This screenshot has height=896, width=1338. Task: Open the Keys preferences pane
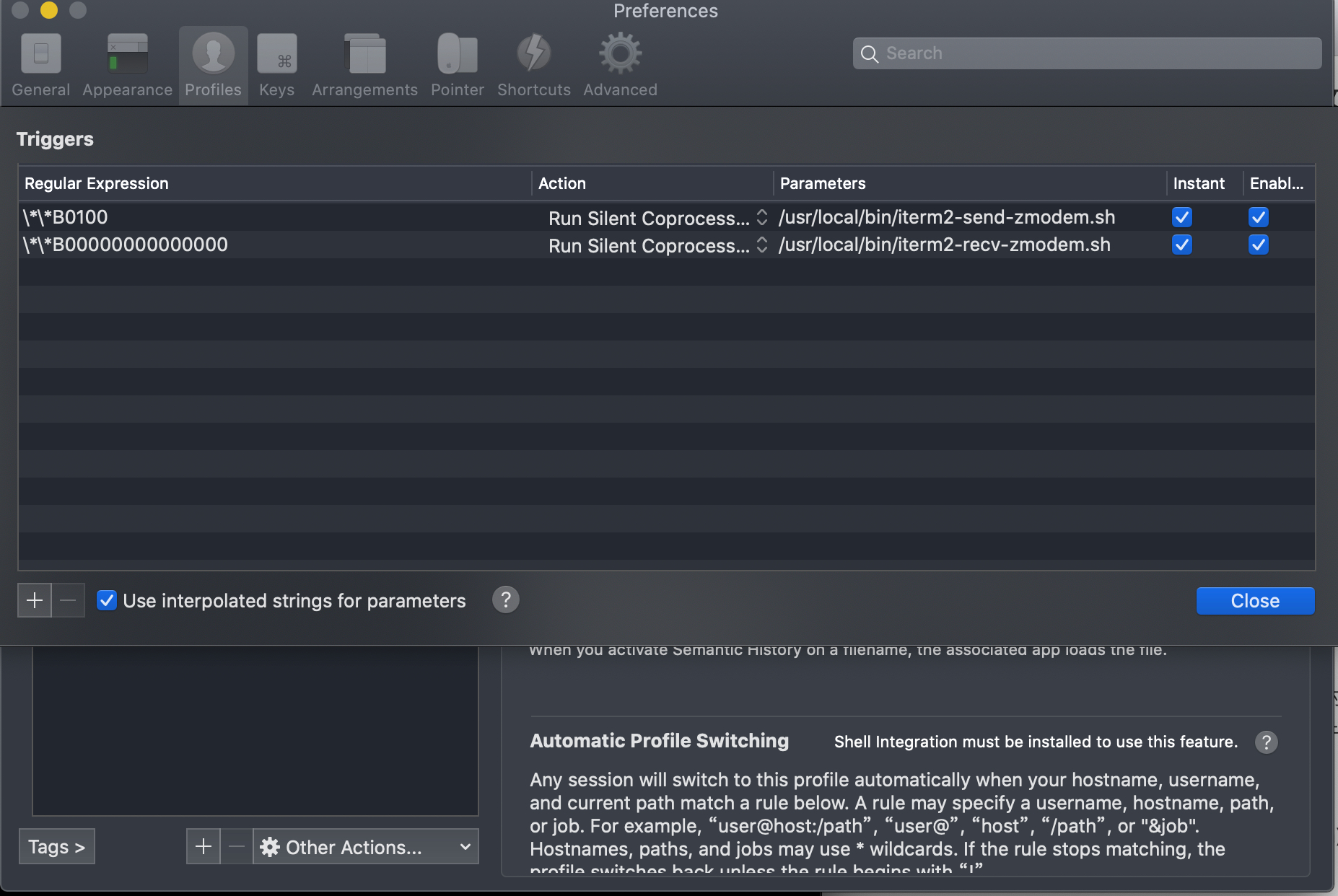pos(276,65)
